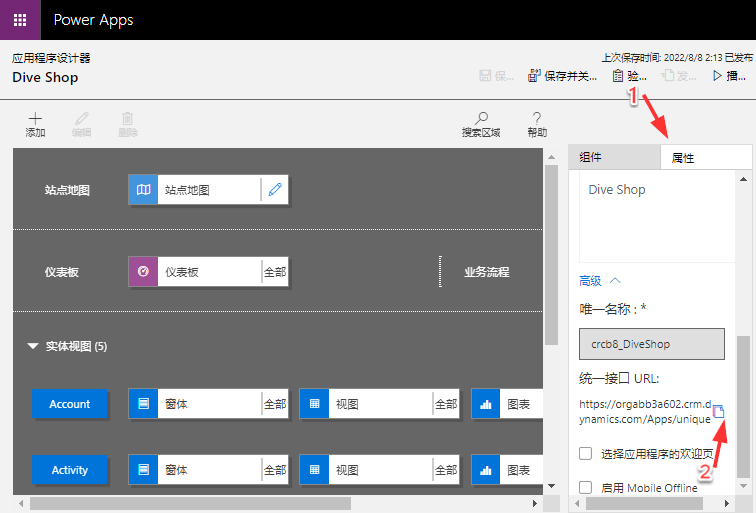Click the 窗体 text in Account row
Viewport: 756px width, 513px height.
tap(176, 404)
